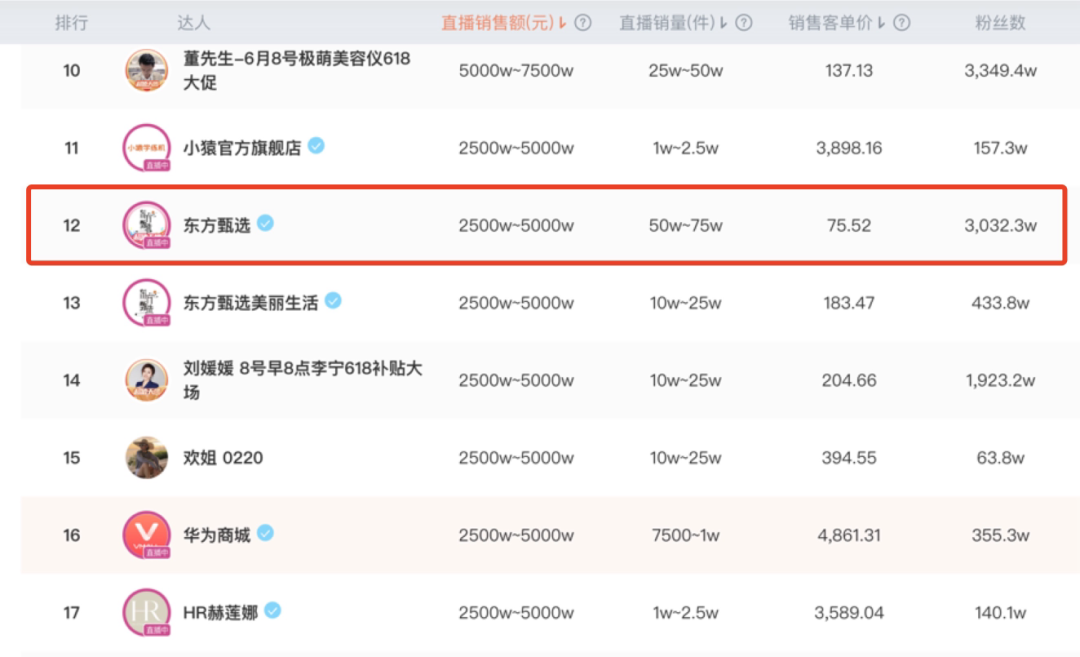Sort by 销售客单价 column arrow
This screenshot has width=1080, height=657.
[x=881, y=23]
